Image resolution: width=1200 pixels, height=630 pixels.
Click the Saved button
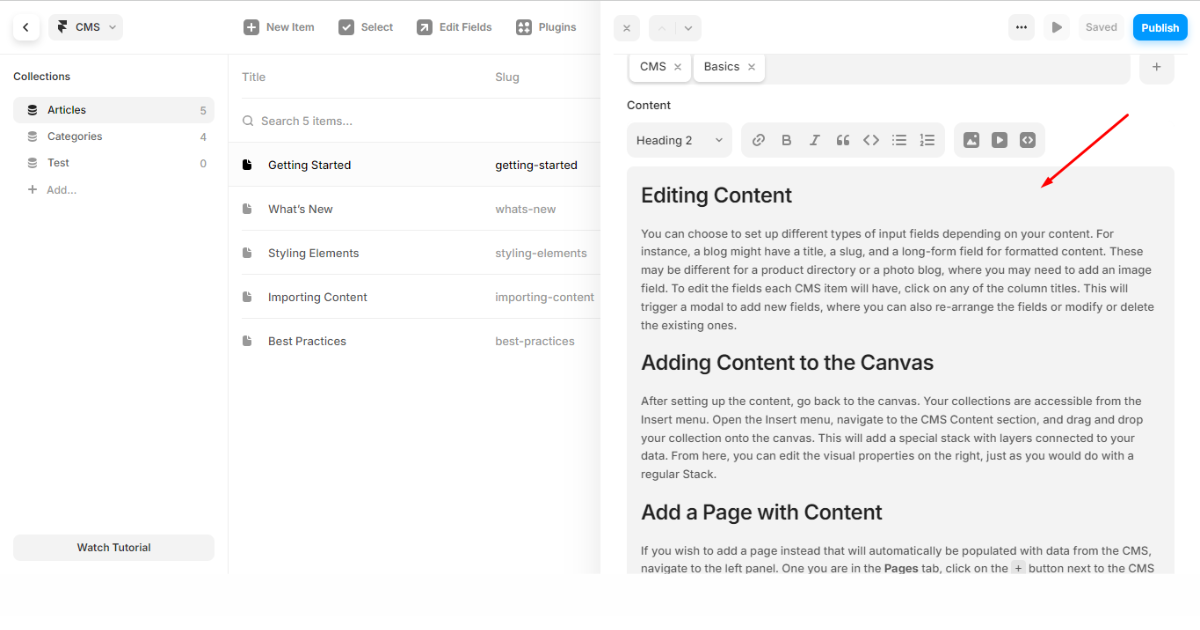[x=1101, y=28]
